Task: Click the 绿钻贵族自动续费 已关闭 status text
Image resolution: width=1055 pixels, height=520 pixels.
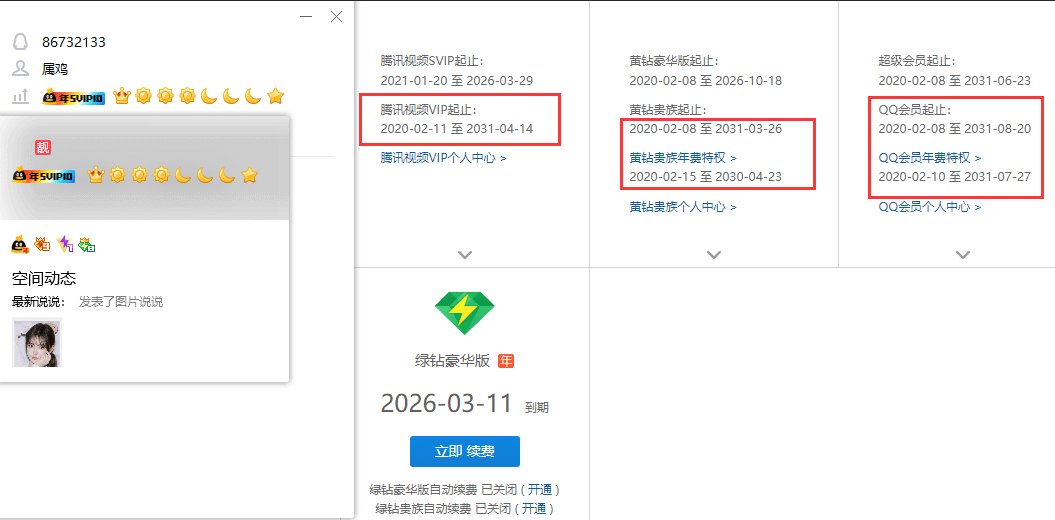Action: [x=443, y=508]
